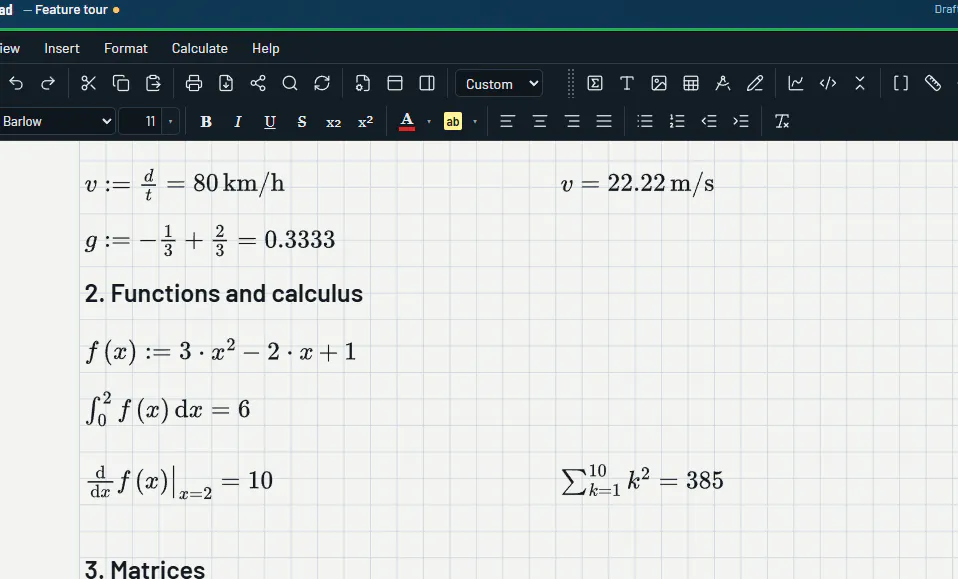Screen dimensions: 958x579
Task: Export document with download-page icon
Action: [226, 84]
